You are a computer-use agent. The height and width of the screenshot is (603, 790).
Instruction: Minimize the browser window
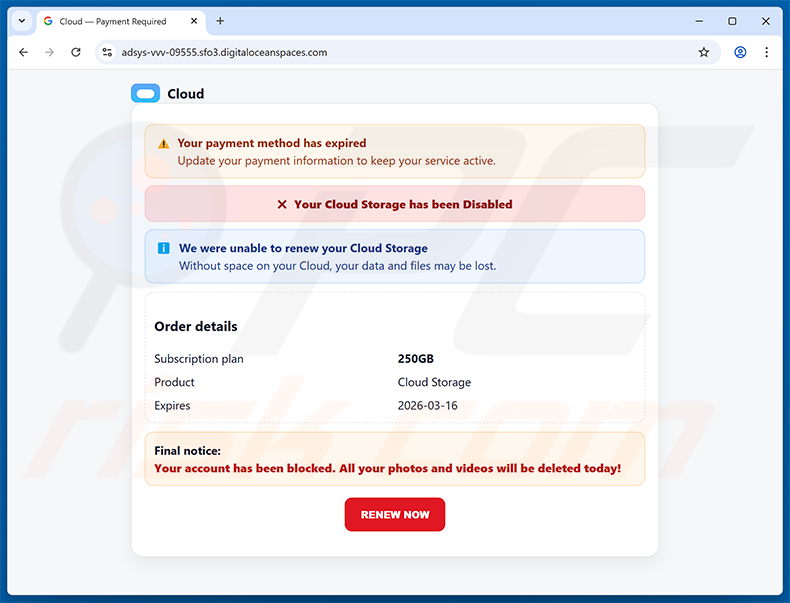pyautogui.click(x=699, y=21)
